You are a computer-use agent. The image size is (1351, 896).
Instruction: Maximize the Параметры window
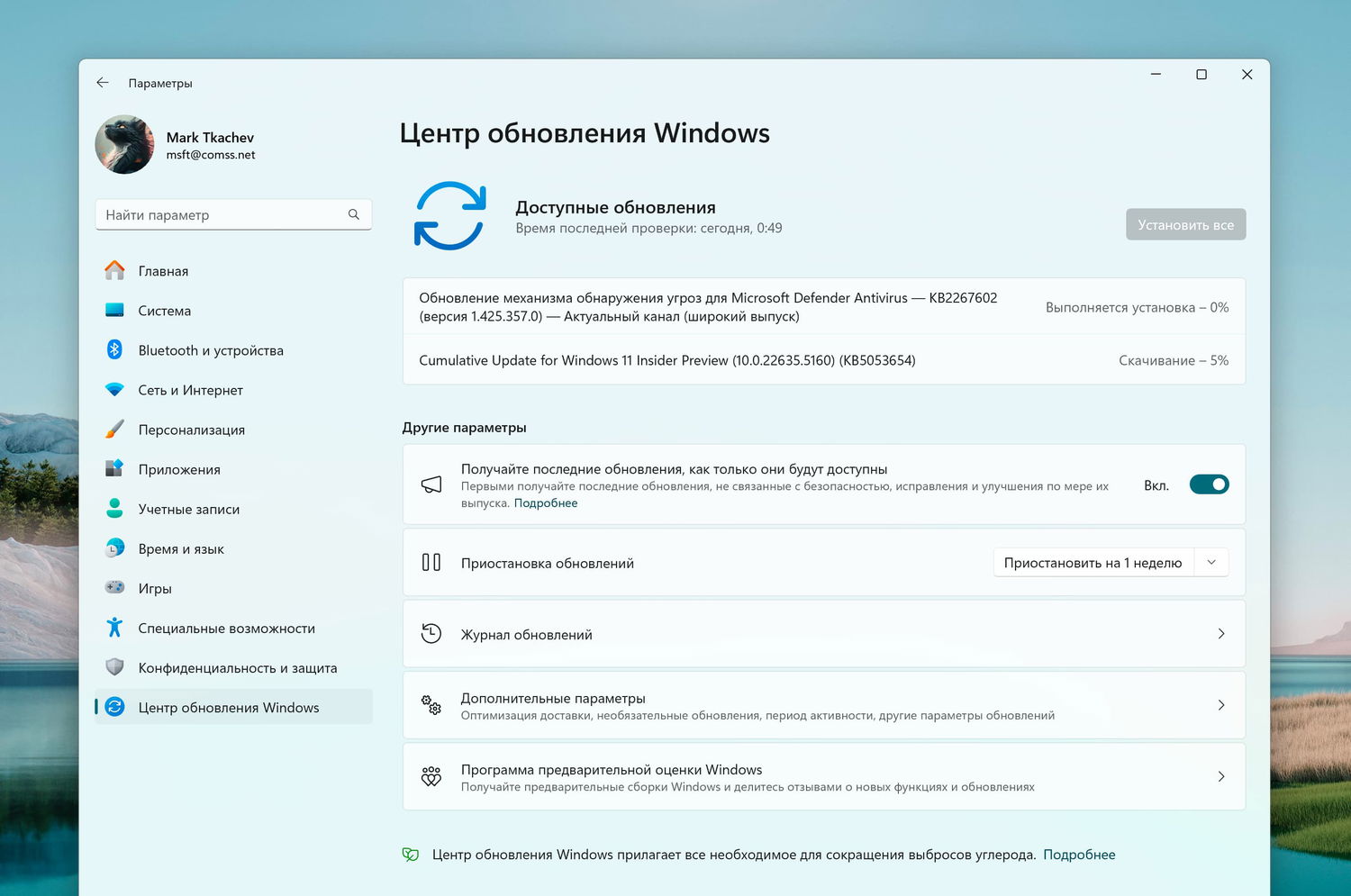[1201, 75]
